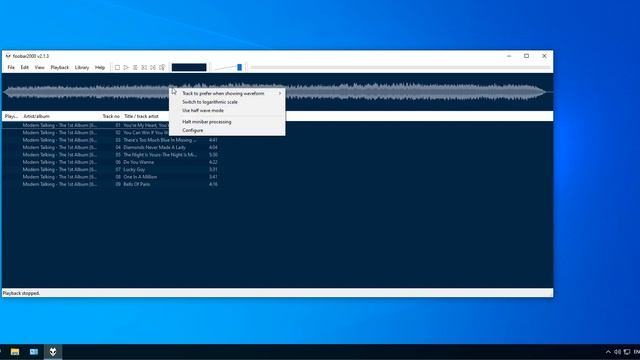The height and width of the screenshot is (360, 640).
Task: Click the Track no column header
Action: (x=111, y=116)
